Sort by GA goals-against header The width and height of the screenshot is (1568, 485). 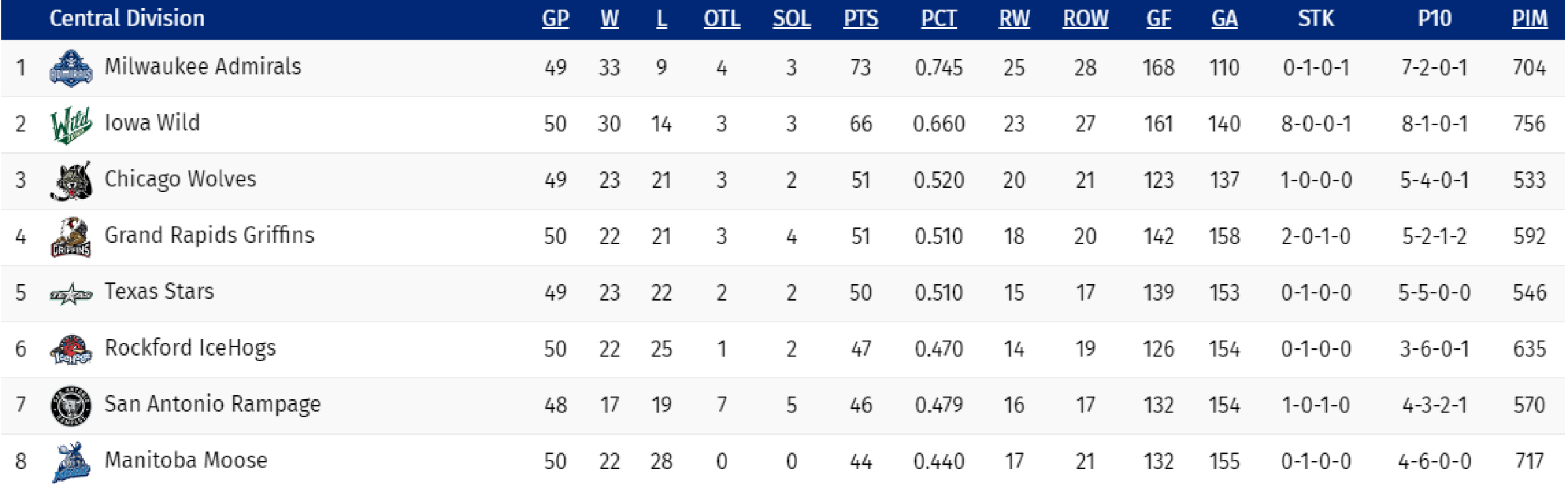[1224, 18]
